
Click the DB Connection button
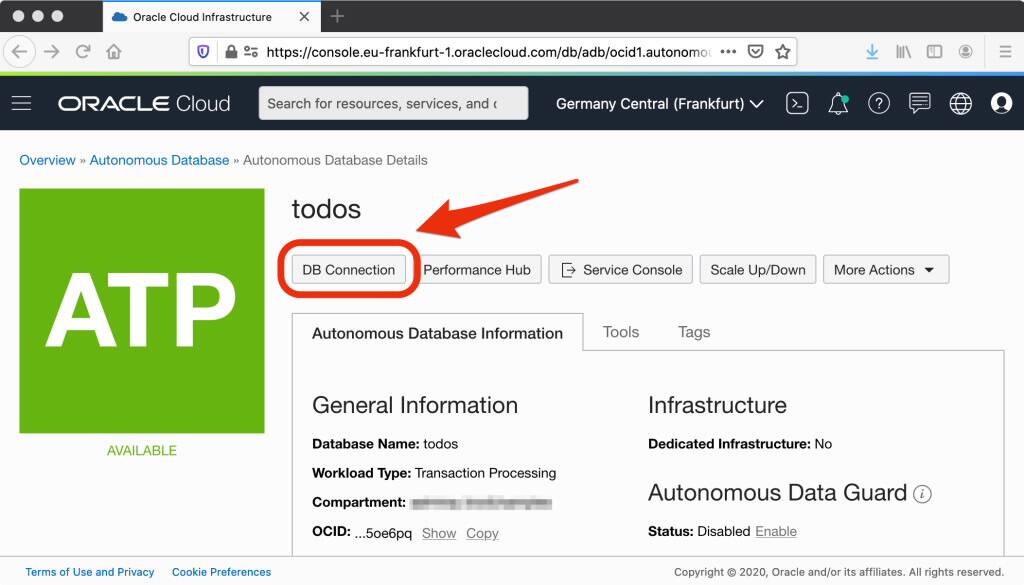[x=347, y=269]
